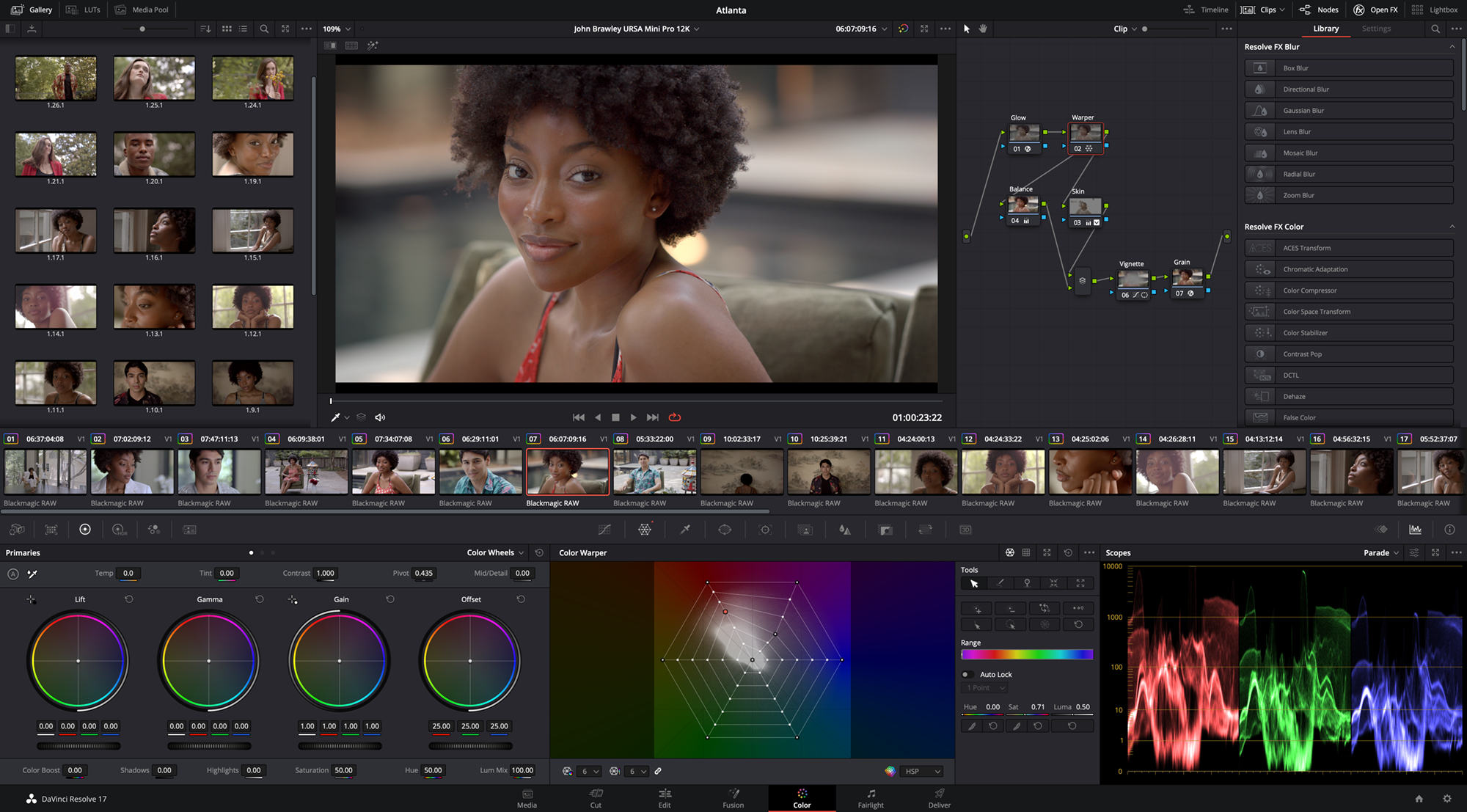Click the Gain color wheel reset button
Image resolution: width=1467 pixels, height=812 pixels.
tap(389, 598)
